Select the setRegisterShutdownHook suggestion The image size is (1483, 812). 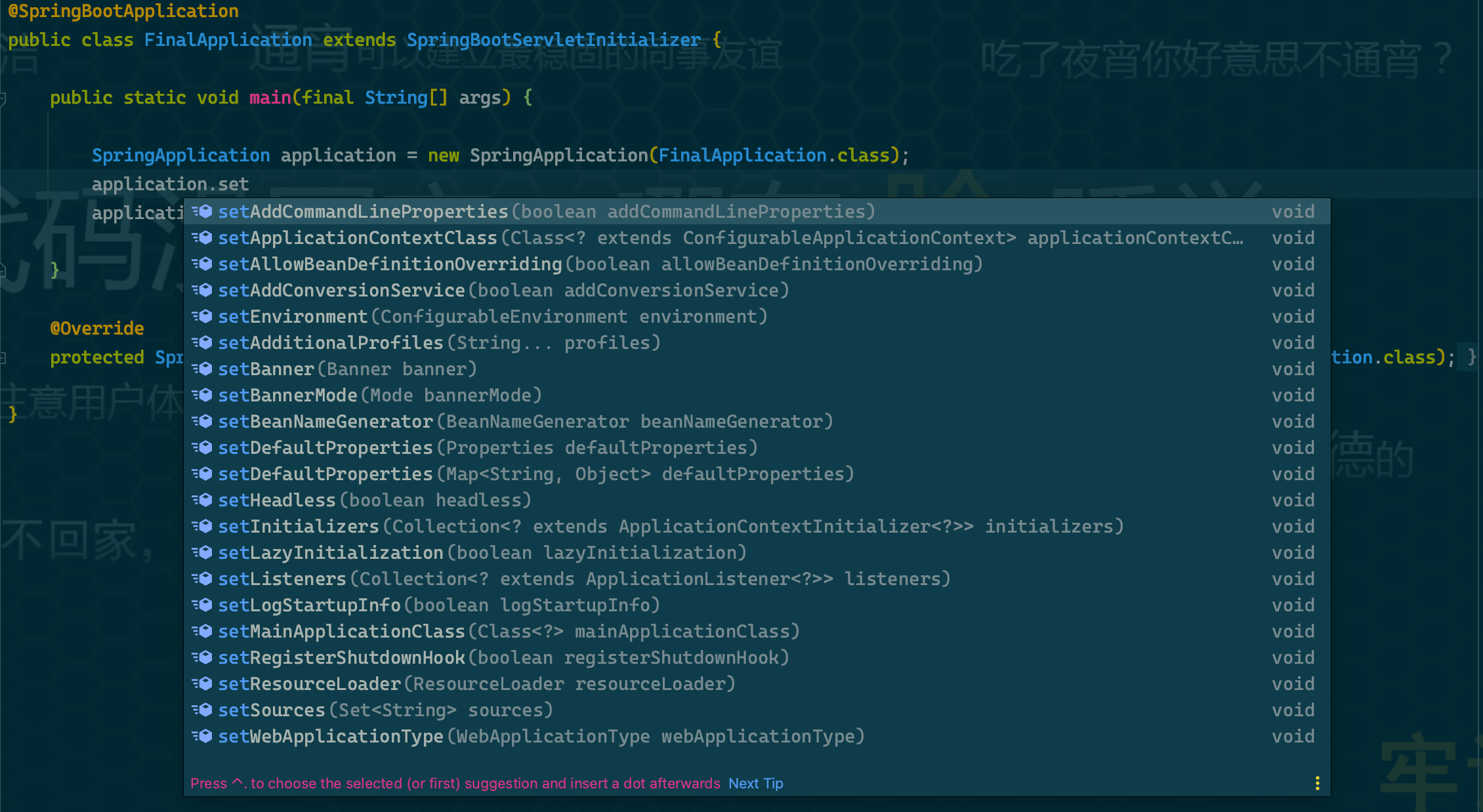[x=757, y=657]
